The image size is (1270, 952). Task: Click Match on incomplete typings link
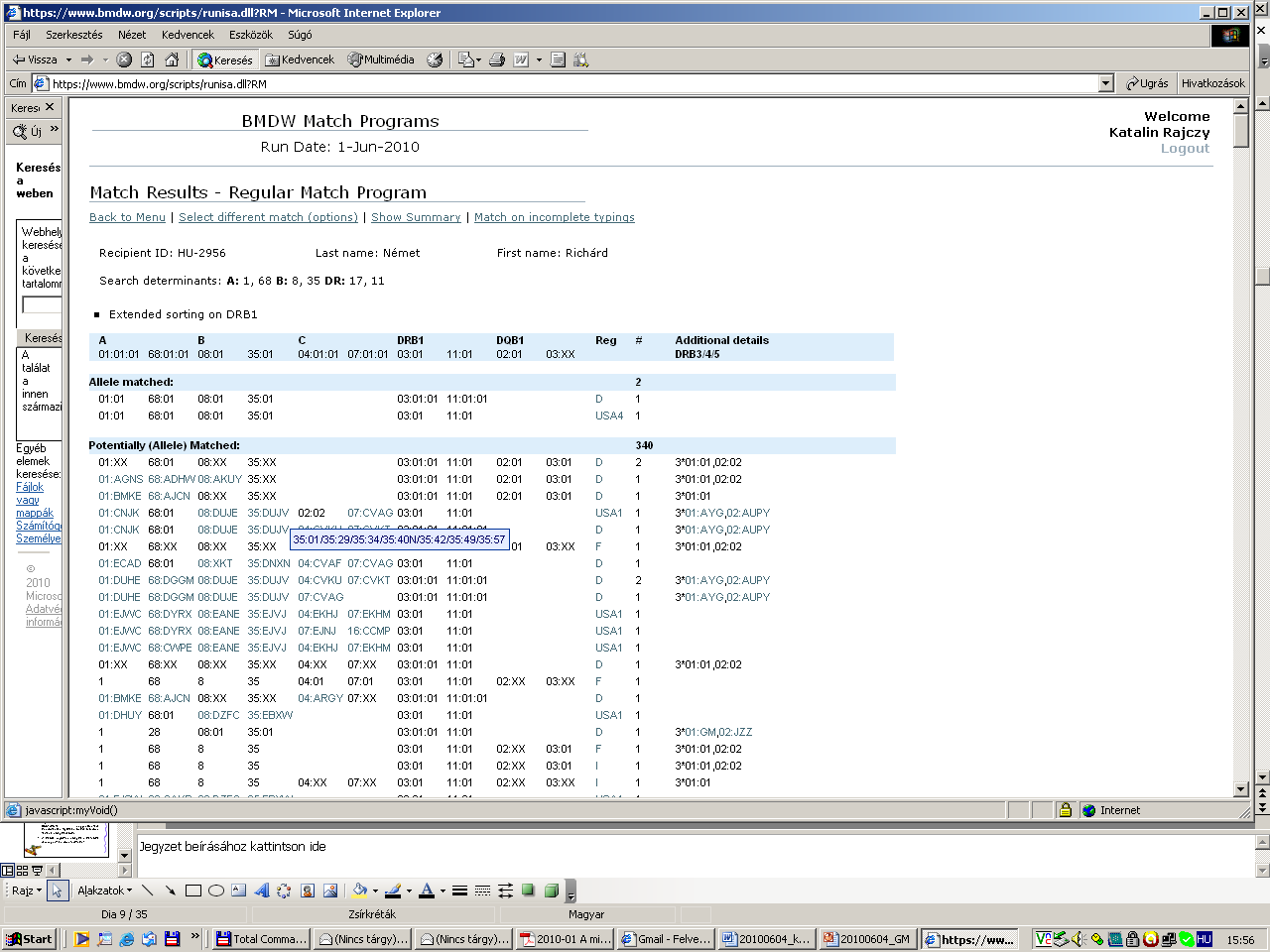point(555,217)
